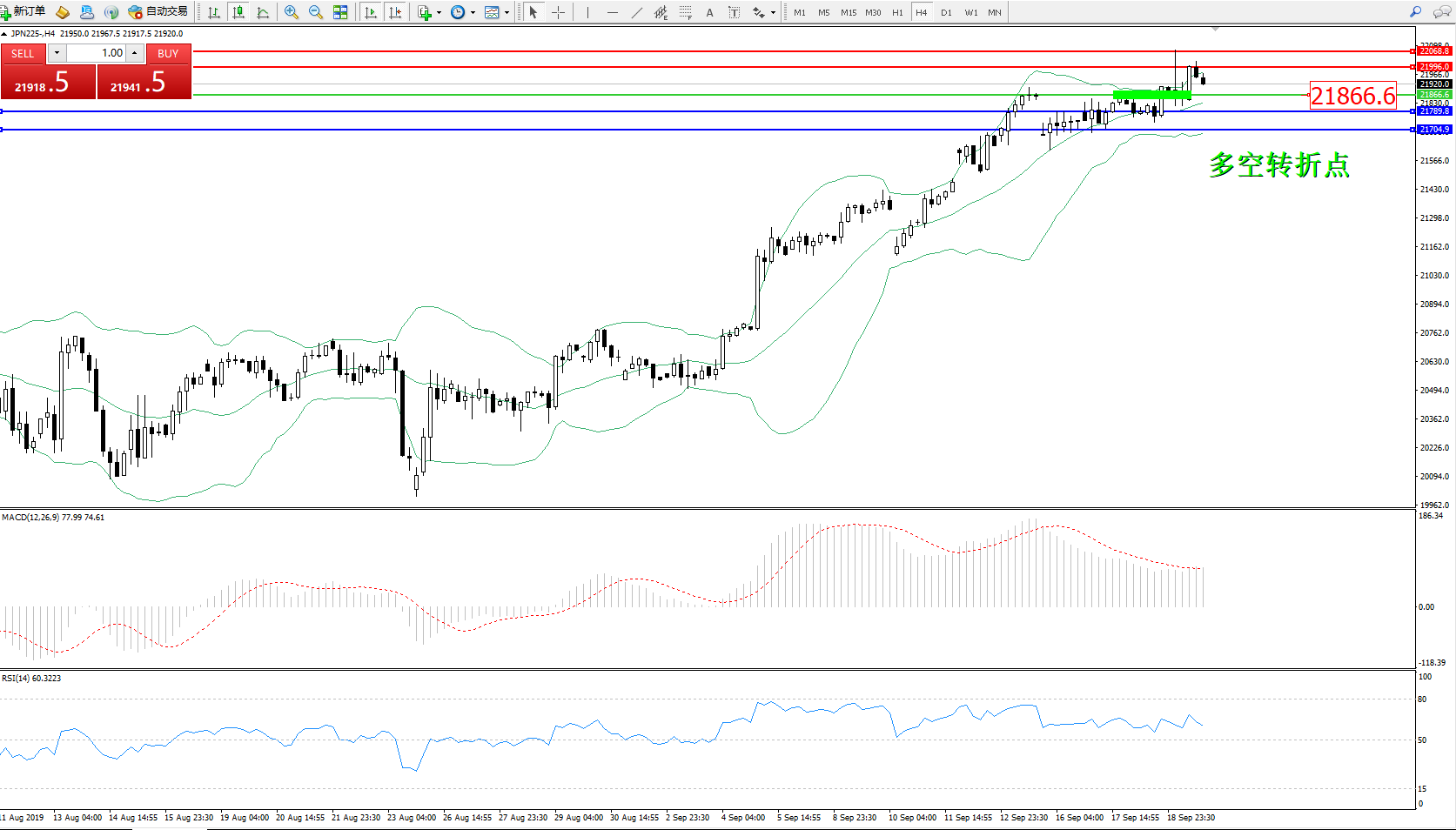Click the green highlighted rectangle on chart
Image resolution: width=1456 pixels, height=830 pixels.
pyautogui.click(x=1151, y=94)
